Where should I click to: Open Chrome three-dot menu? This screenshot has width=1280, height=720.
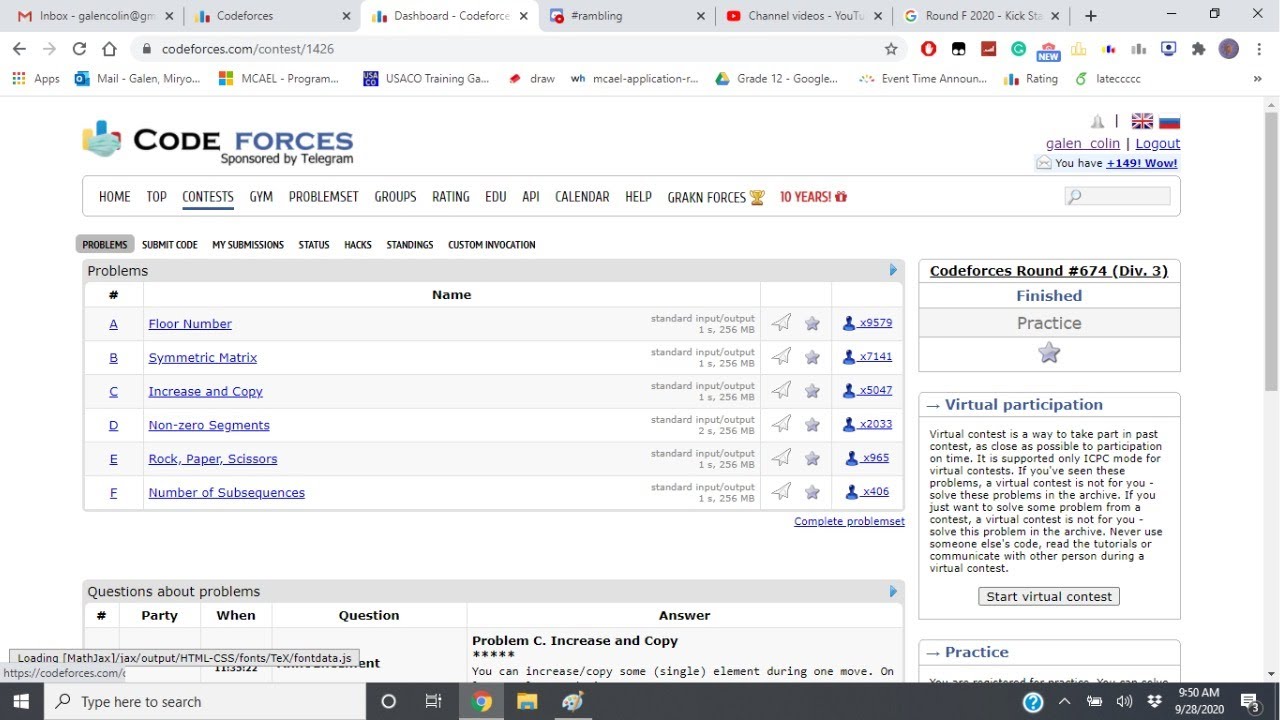tap(1258, 48)
